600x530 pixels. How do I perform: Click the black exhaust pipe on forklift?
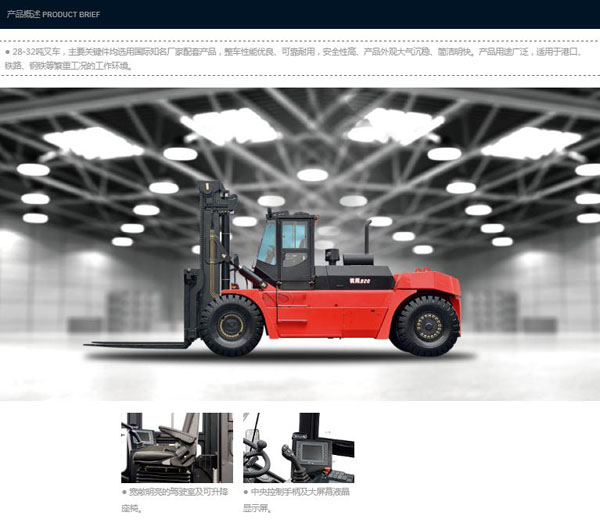[367, 237]
